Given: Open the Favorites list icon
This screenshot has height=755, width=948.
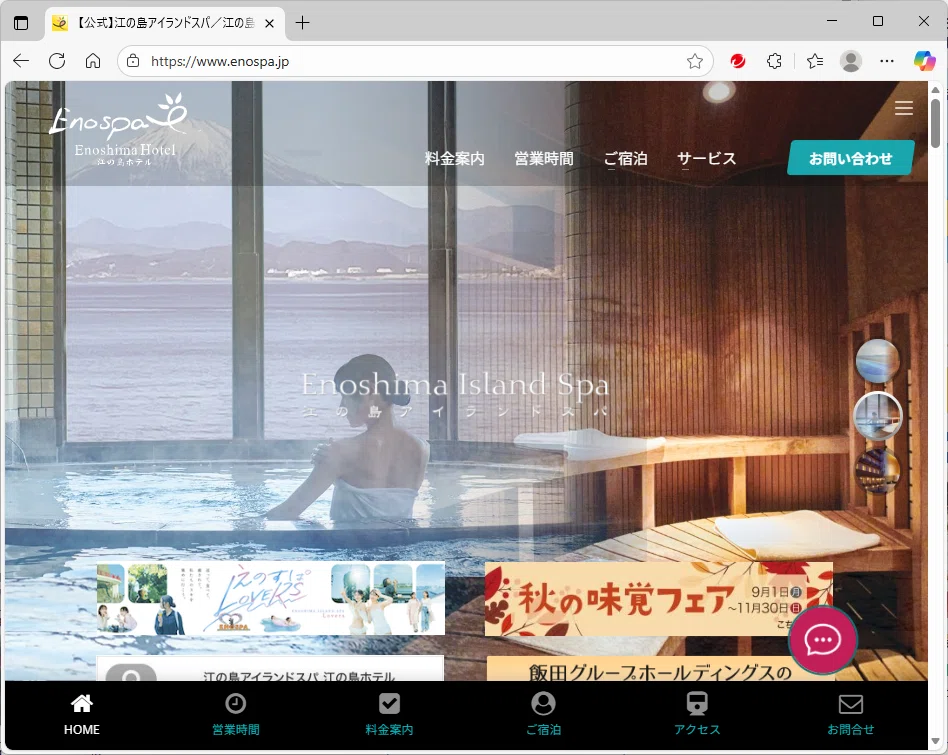Looking at the screenshot, I should pyautogui.click(x=815, y=61).
